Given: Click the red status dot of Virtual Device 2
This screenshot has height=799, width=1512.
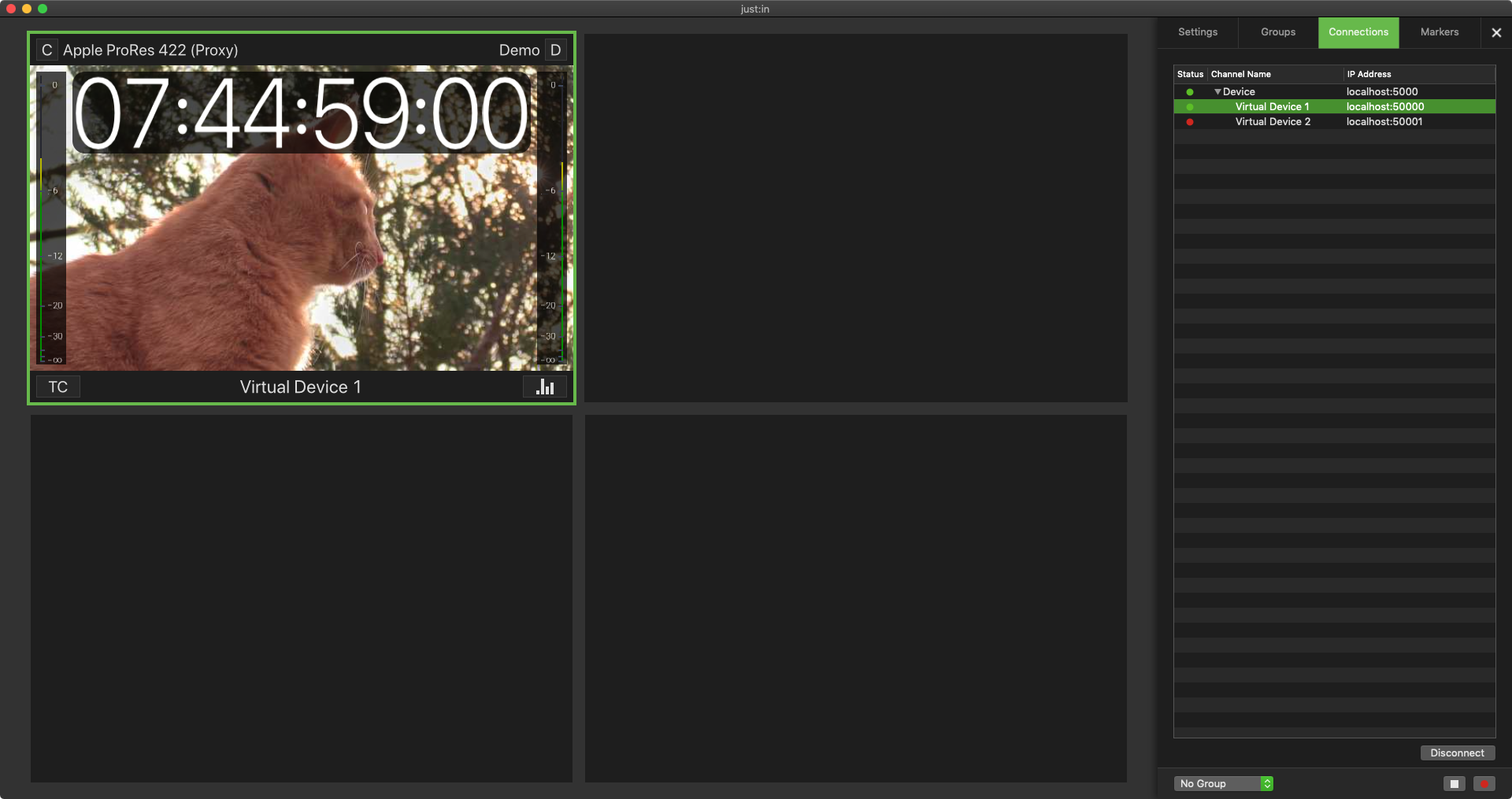Looking at the screenshot, I should click(x=1190, y=122).
